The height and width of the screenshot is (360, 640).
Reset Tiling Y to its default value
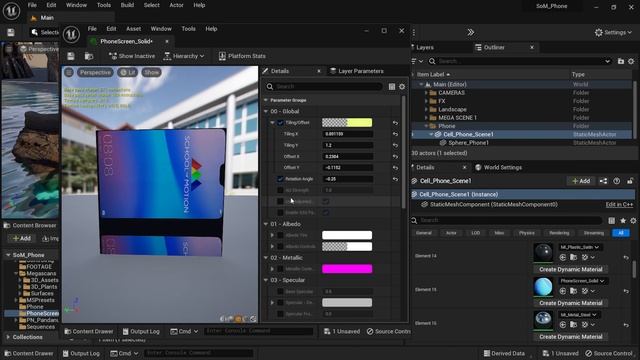coord(395,145)
